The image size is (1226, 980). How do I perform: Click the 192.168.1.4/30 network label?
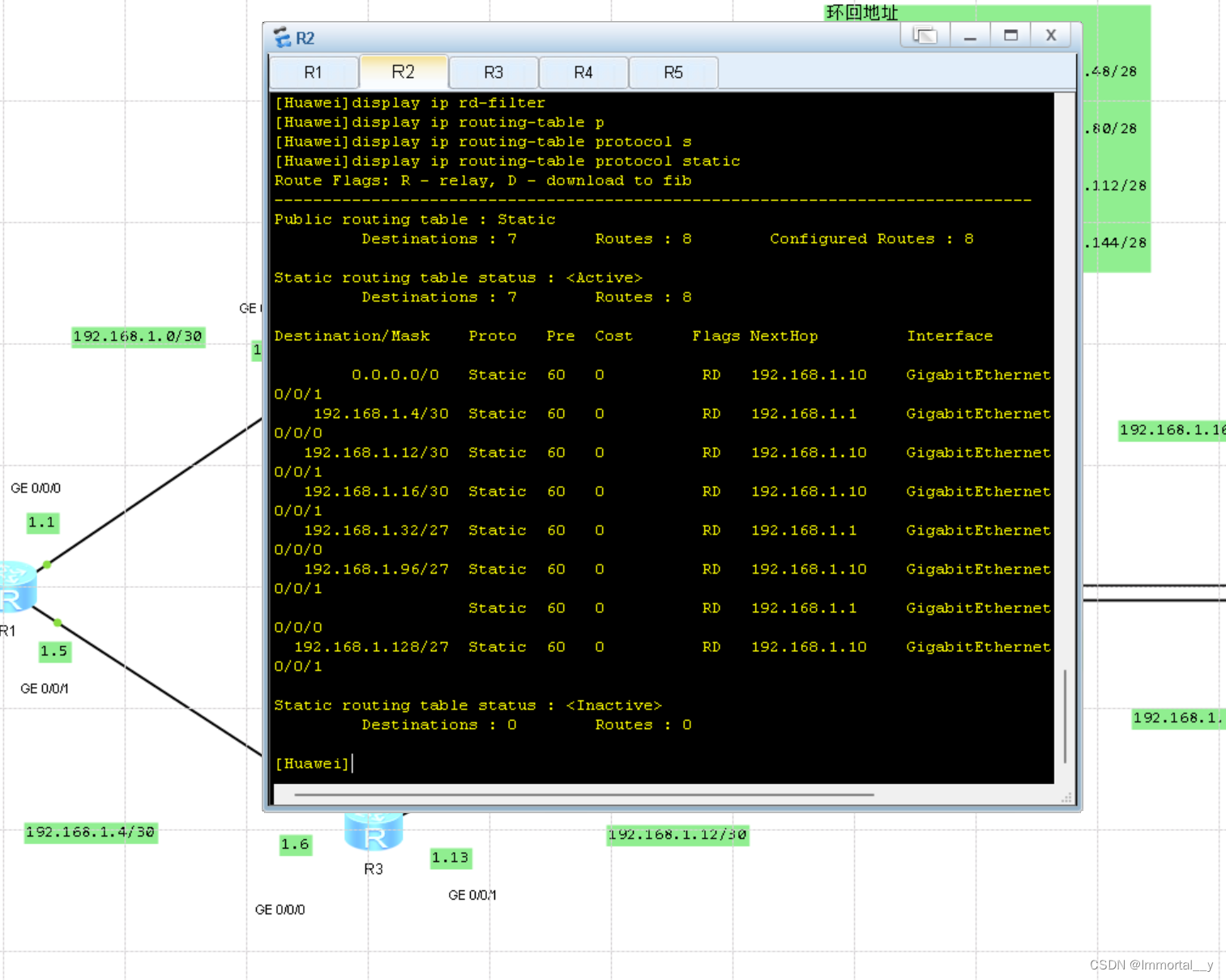[x=90, y=833]
